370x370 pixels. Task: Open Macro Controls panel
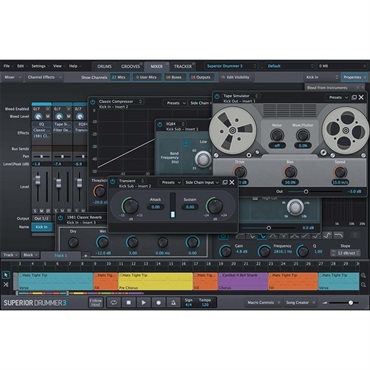[263, 303]
